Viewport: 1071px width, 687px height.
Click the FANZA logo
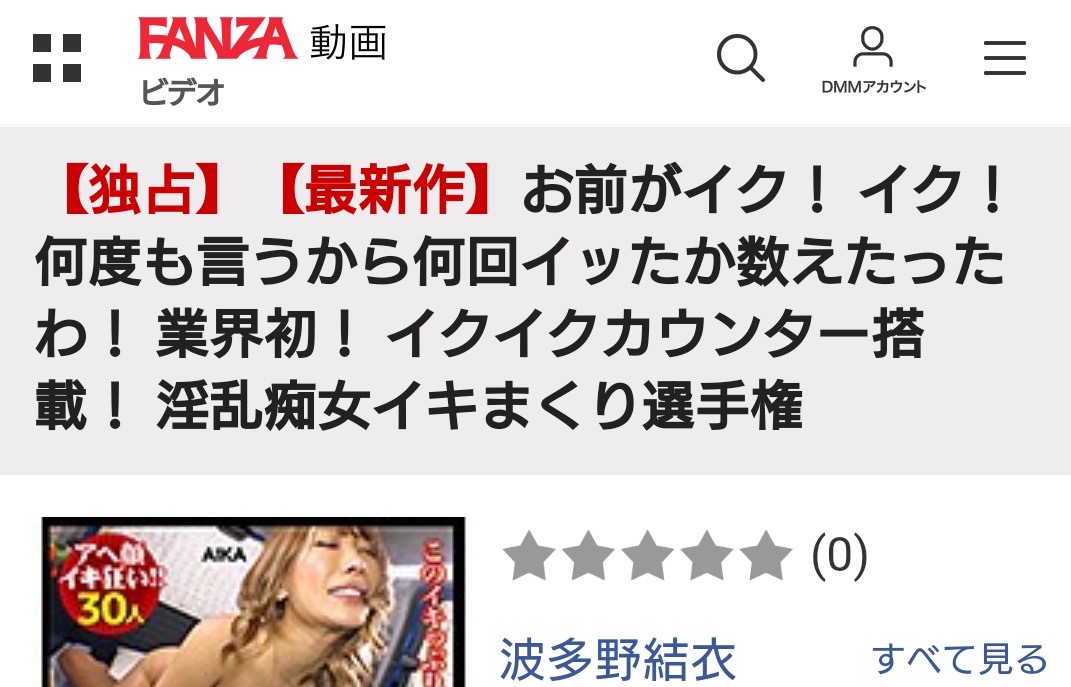click(218, 39)
